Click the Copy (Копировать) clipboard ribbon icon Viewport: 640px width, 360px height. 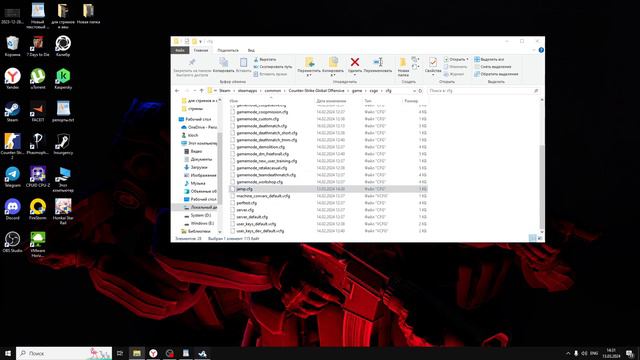point(223,62)
